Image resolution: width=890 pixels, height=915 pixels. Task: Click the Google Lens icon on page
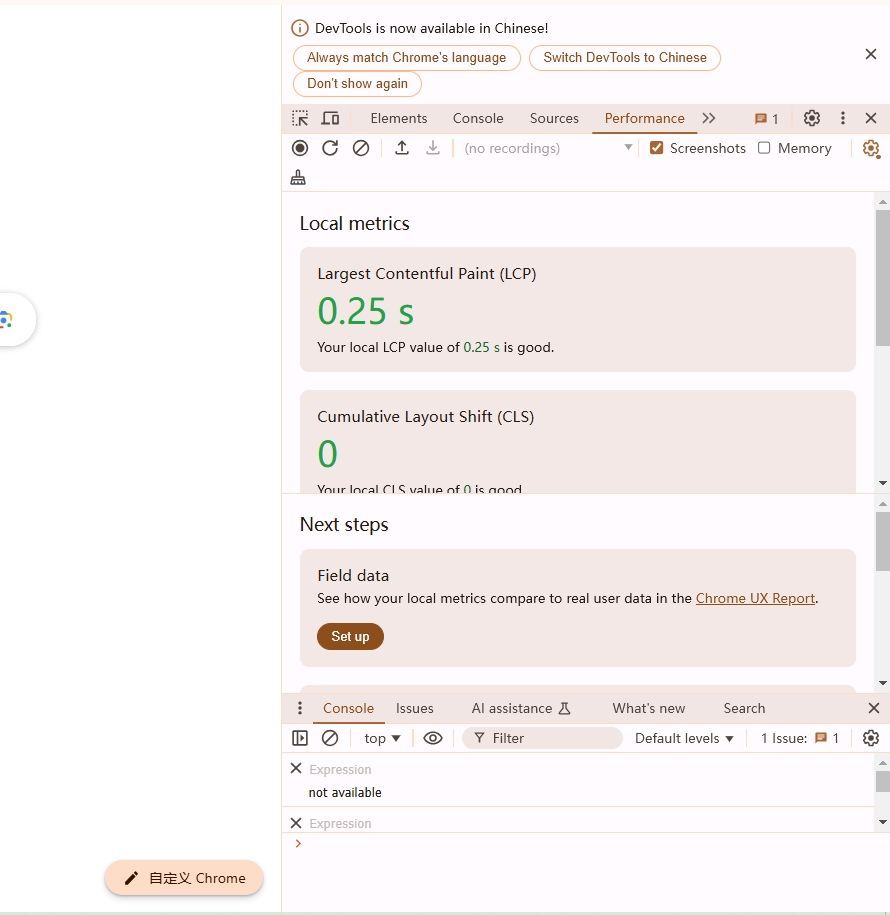tap(6, 319)
